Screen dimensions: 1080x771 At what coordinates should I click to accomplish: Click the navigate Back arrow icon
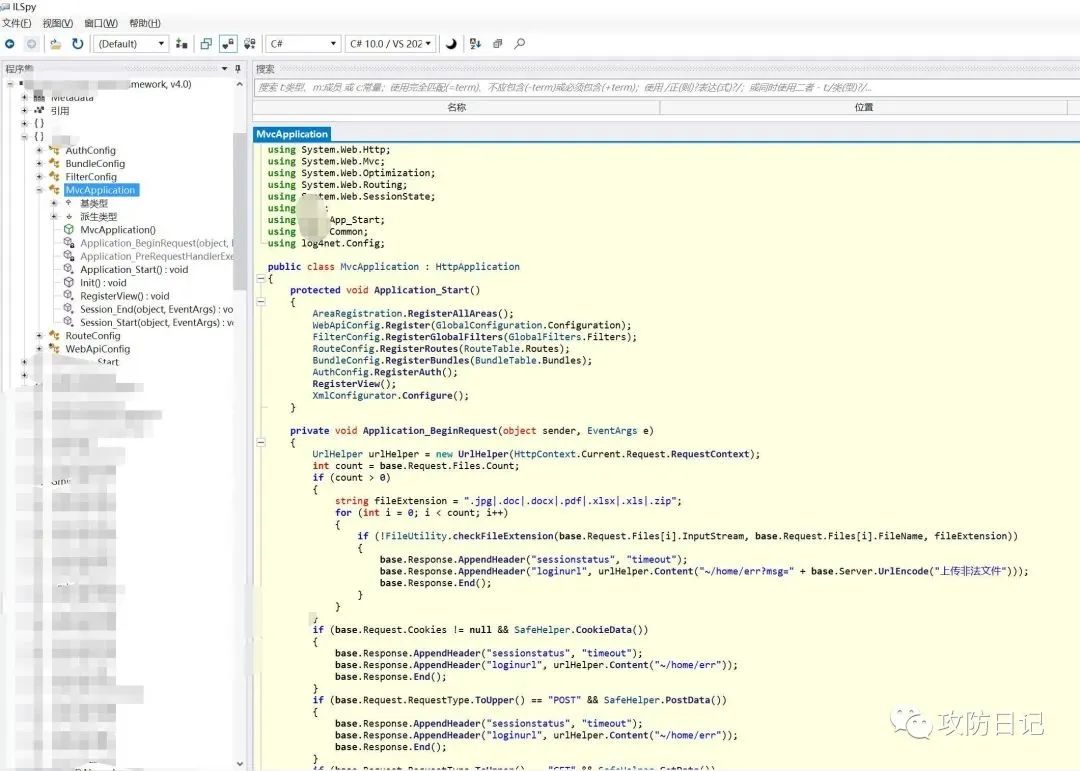point(10,44)
